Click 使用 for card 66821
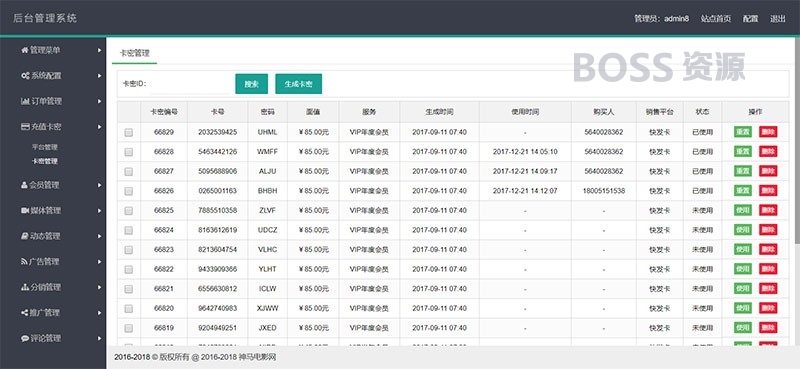 743,288
